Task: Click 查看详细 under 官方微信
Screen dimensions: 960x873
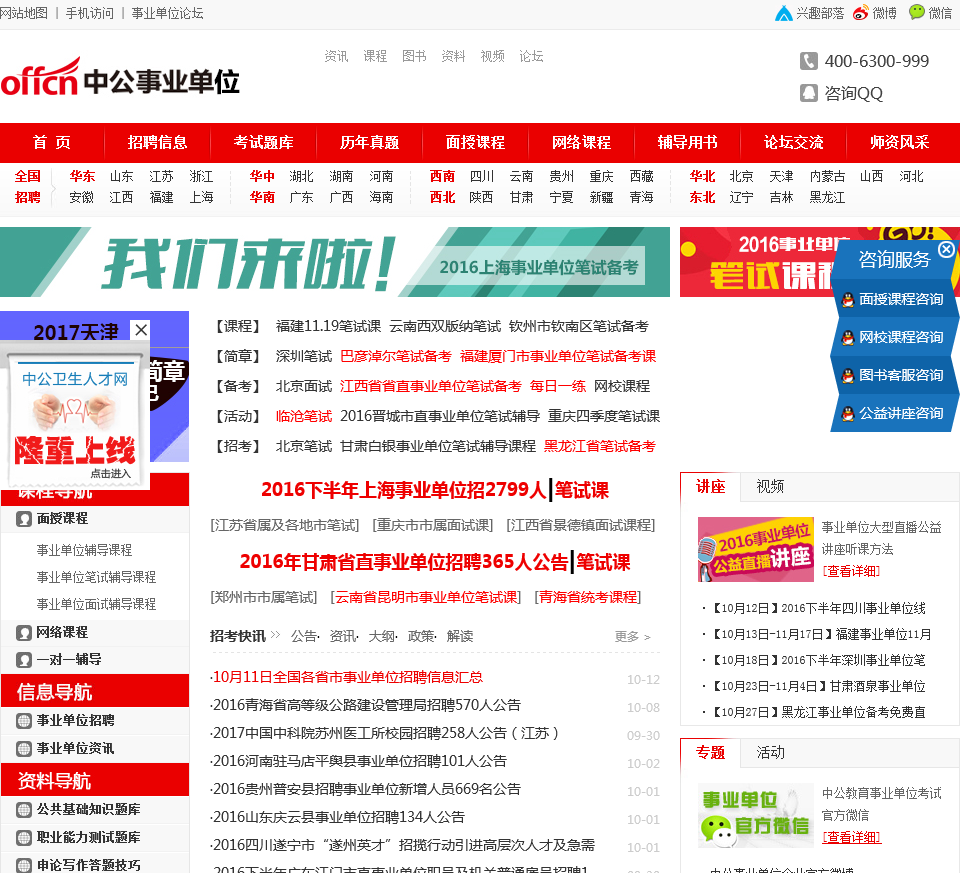Action: (x=851, y=837)
